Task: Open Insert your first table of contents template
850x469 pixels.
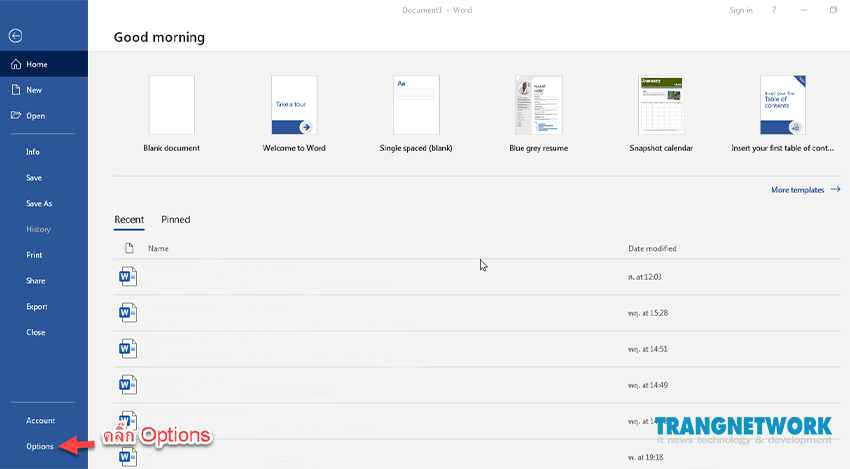Action: [782, 114]
